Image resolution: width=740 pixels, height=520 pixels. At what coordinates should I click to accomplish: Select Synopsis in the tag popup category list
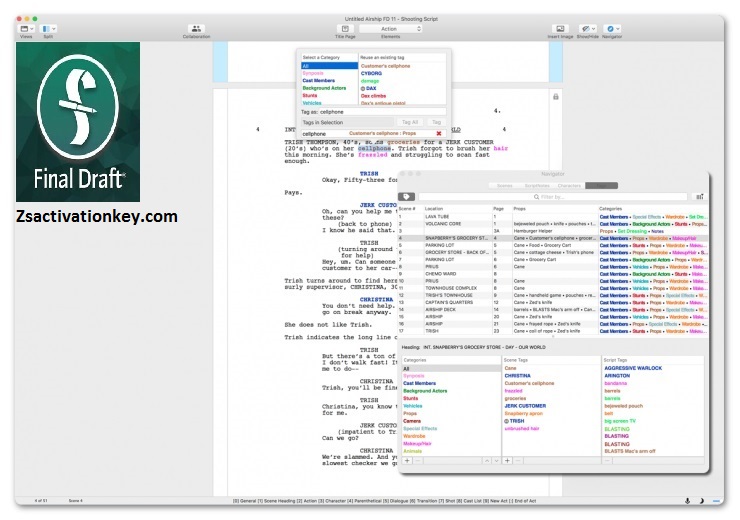tap(313, 73)
